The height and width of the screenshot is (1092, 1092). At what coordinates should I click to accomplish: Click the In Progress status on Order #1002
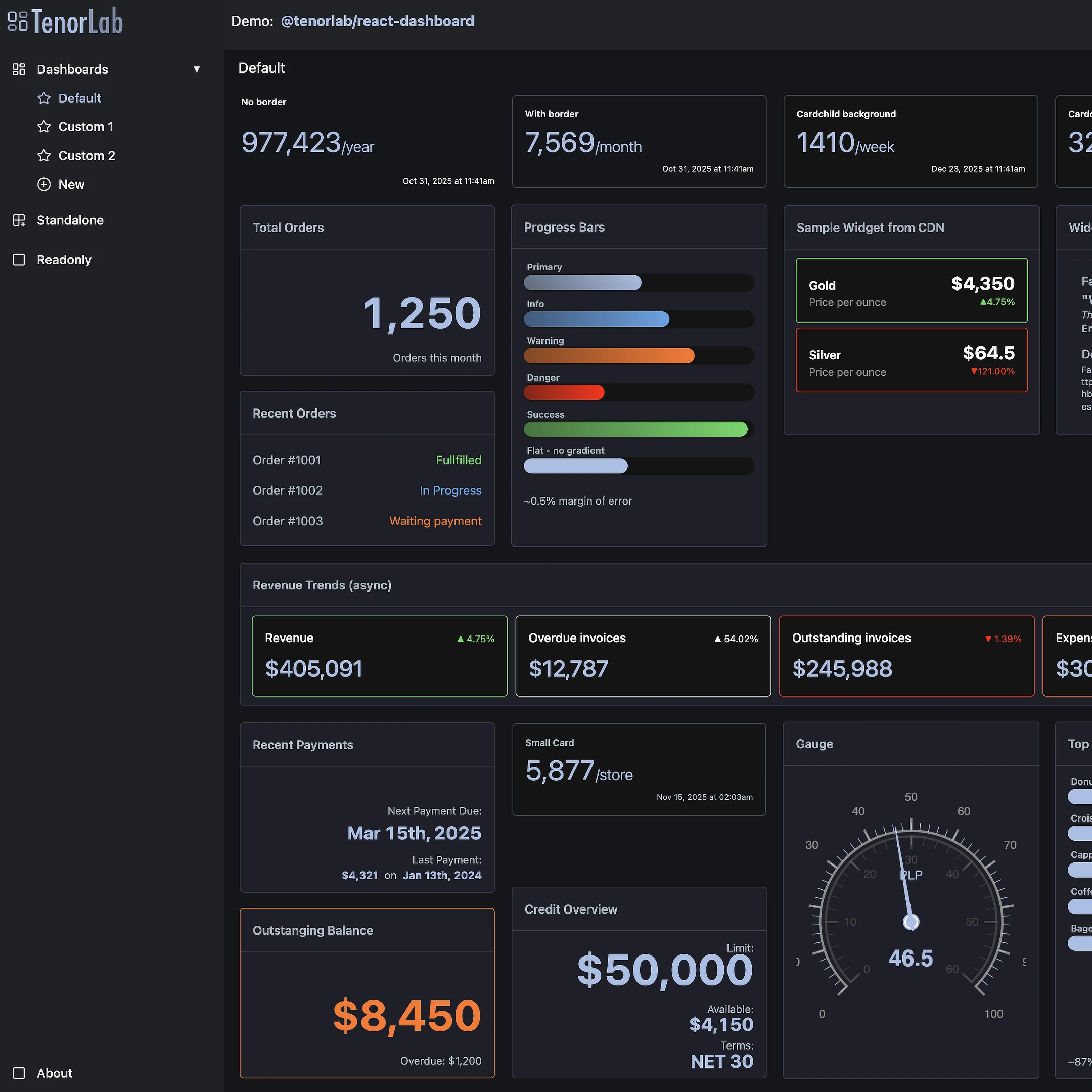tap(450, 490)
